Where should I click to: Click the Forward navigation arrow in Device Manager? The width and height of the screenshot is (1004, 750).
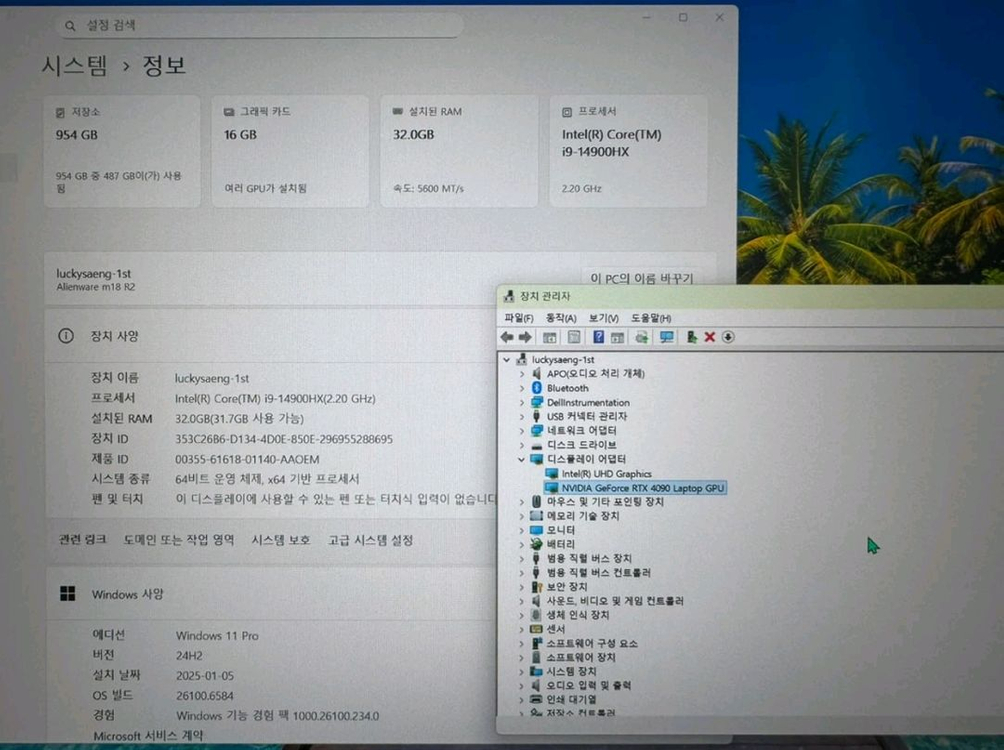[x=526, y=337]
